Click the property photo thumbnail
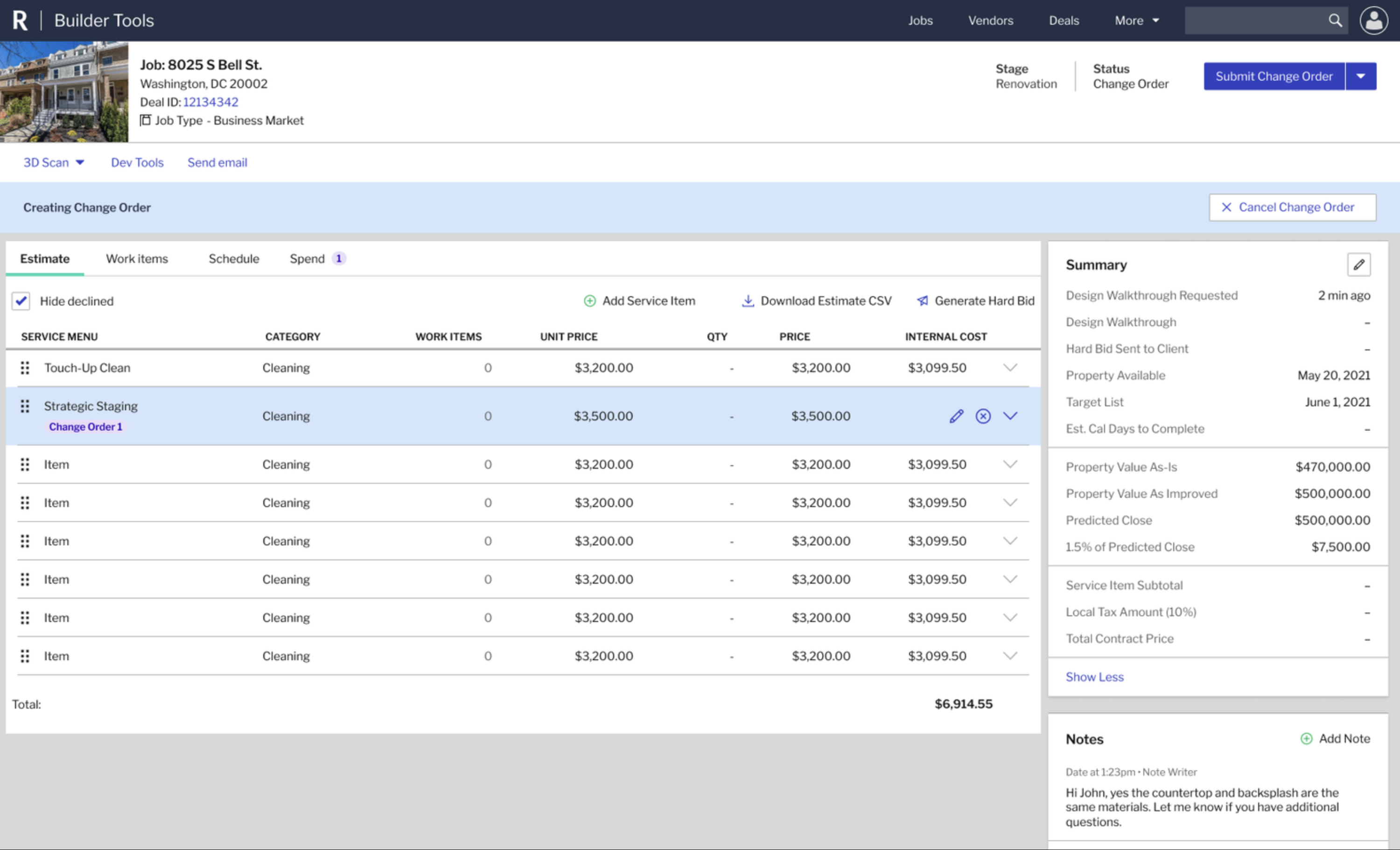The height and width of the screenshot is (850, 1400). [64, 91]
